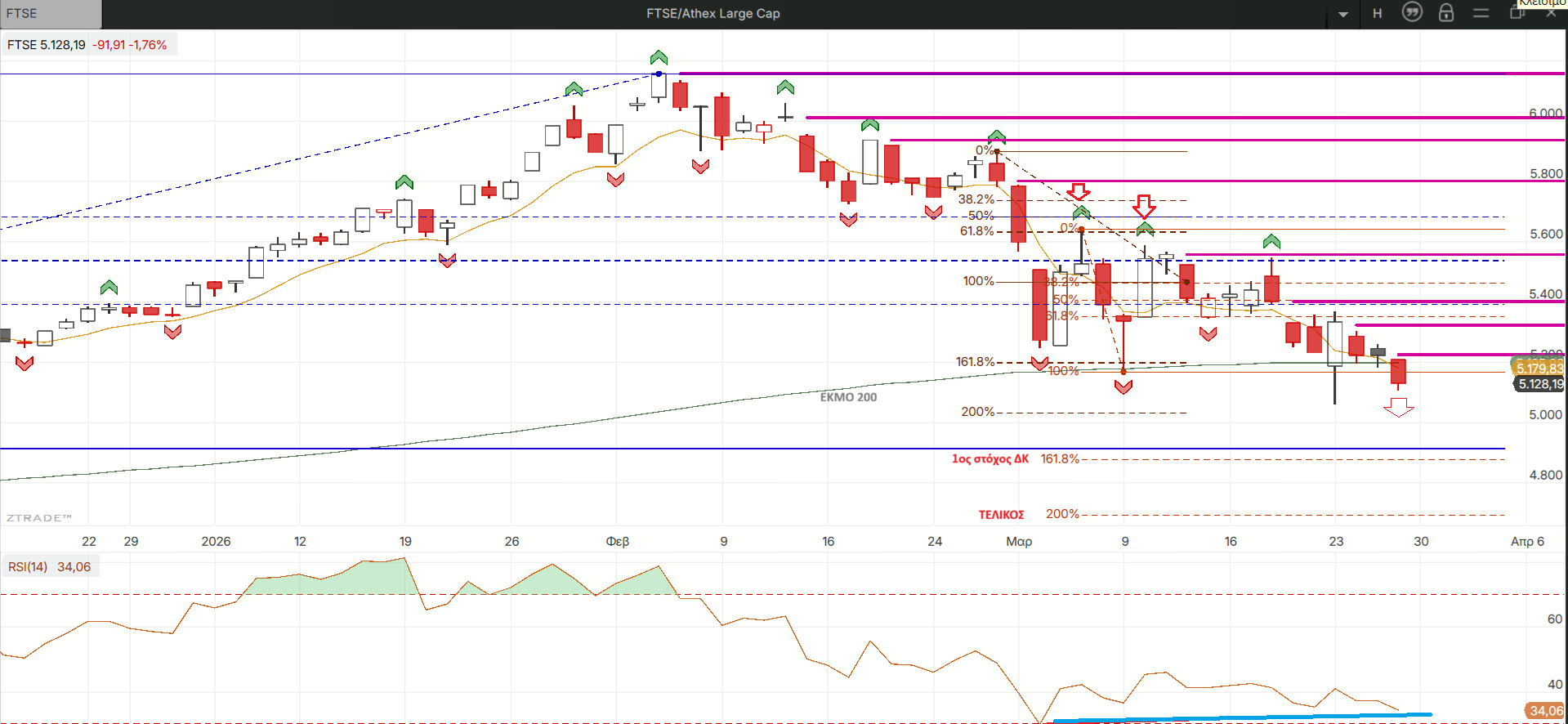Click the H timeframe button
Viewport: 1568px width, 724px height.
1378,14
